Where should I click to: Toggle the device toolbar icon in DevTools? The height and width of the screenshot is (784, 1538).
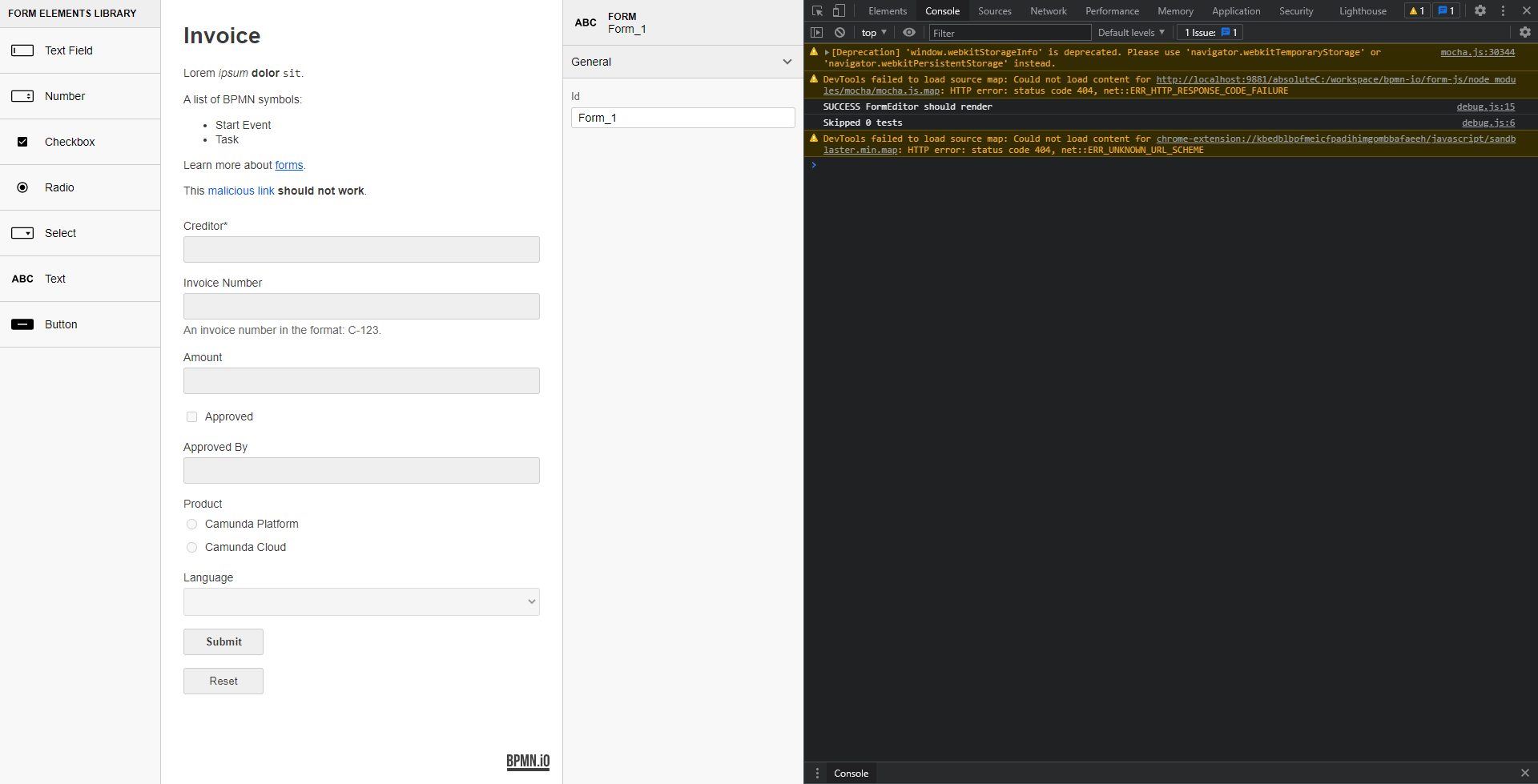(x=839, y=10)
